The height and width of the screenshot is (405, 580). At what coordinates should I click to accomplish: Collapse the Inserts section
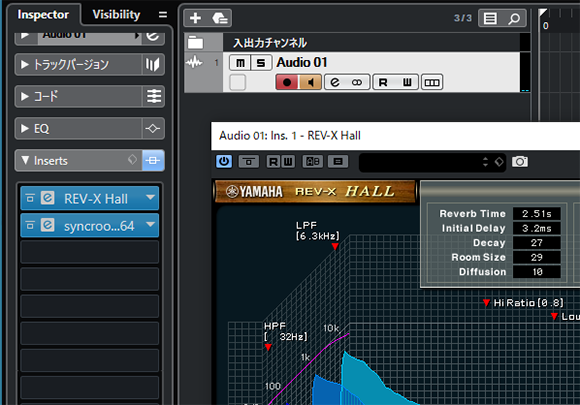(25, 160)
